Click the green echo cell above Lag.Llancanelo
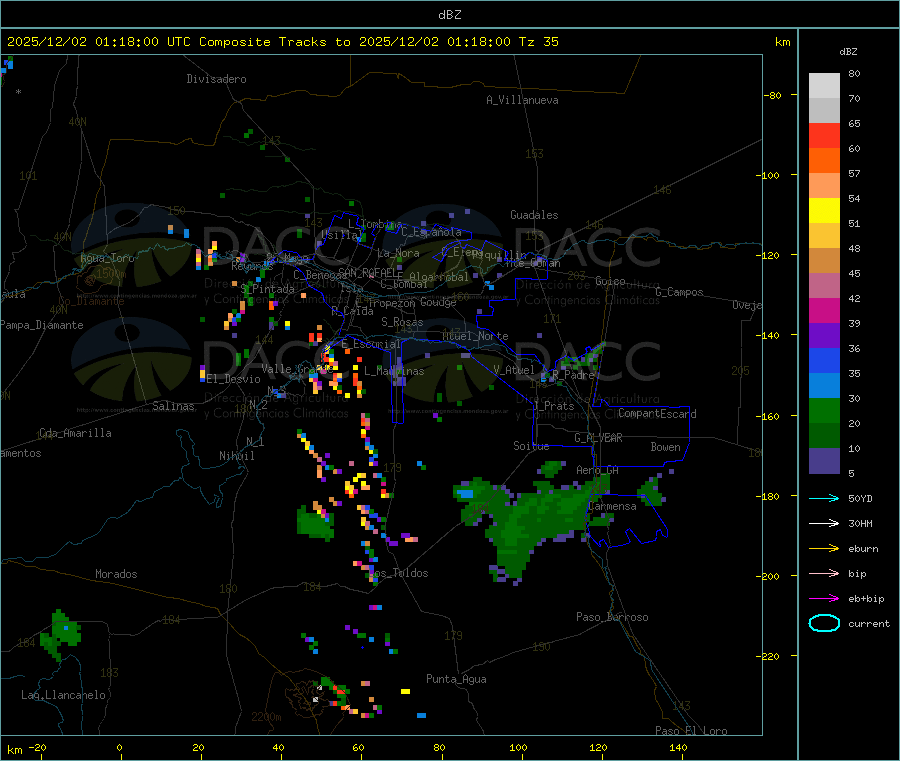This screenshot has width=900, height=761. tap(60, 634)
